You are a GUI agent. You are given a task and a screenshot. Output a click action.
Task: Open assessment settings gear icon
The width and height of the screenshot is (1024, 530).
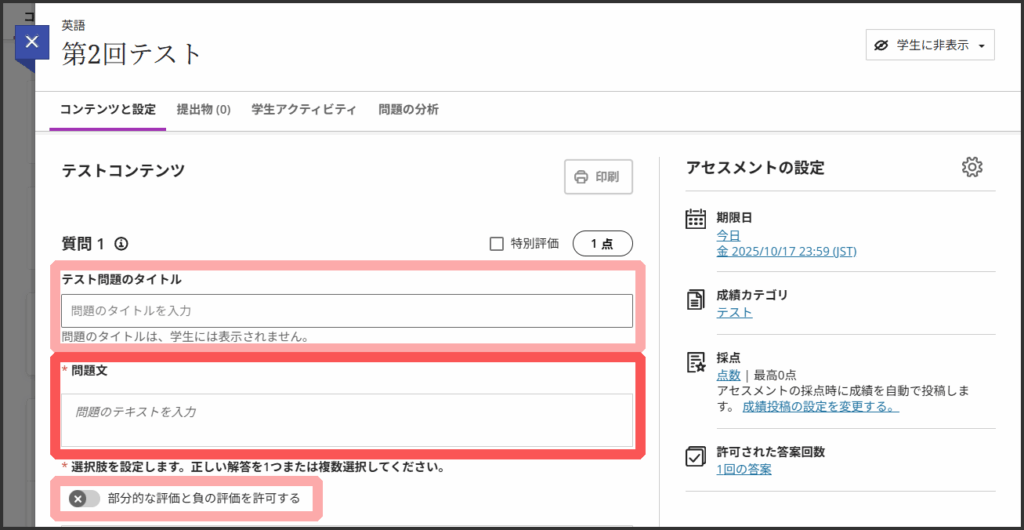(971, 167)
